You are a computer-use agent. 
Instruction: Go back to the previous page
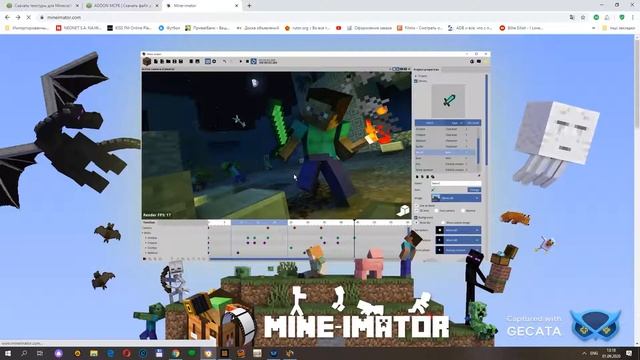pos(7,18)
